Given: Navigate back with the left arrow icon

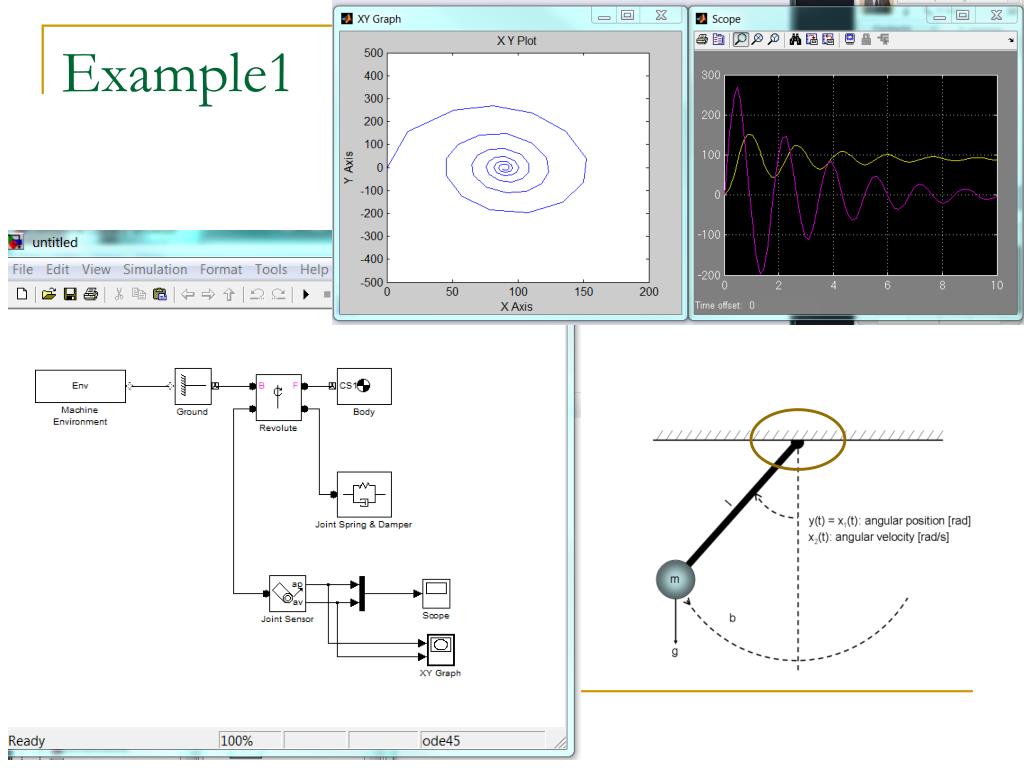Looking at the screenshot, I should pyautogui.click(x=187, y=295).
